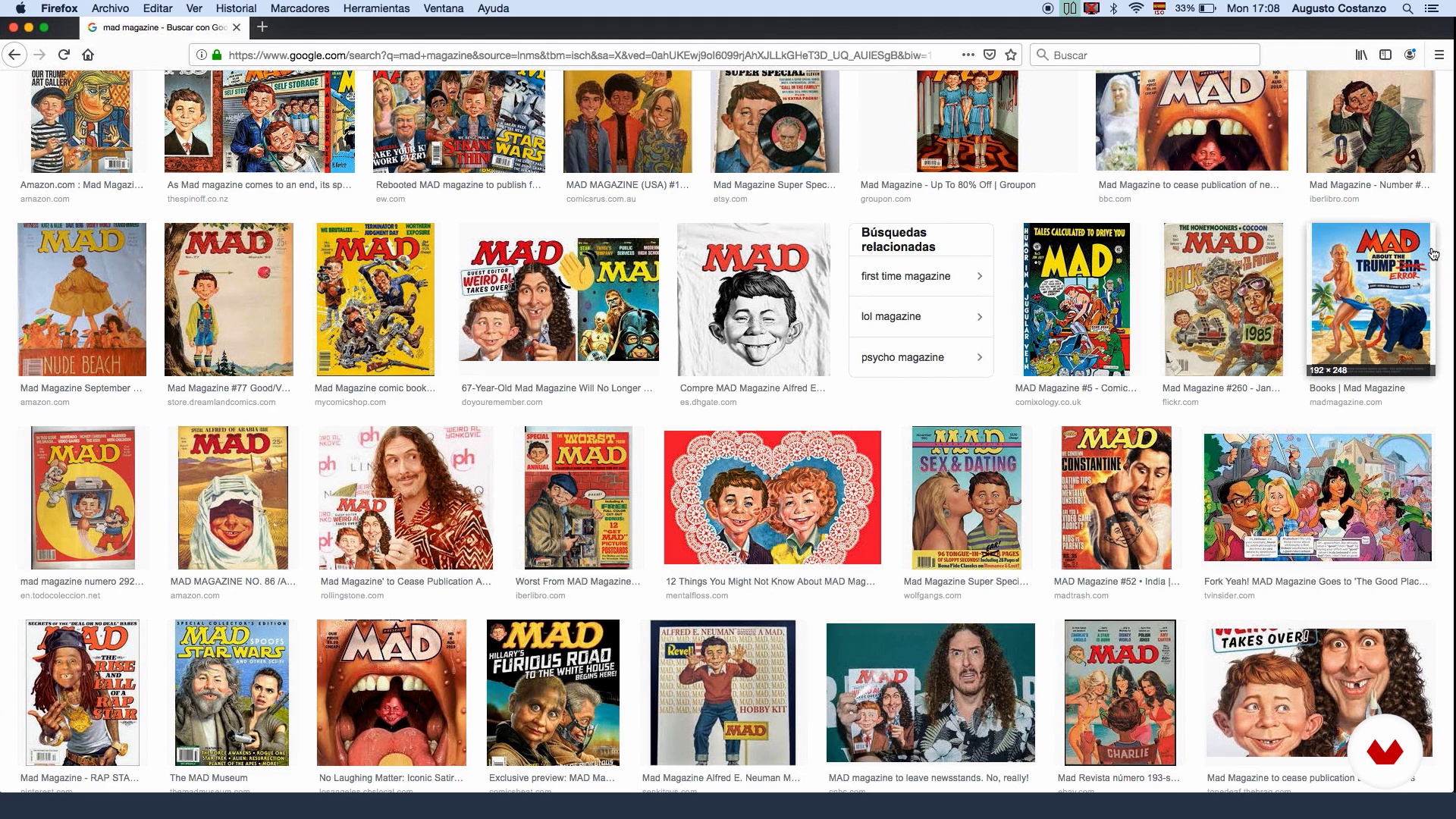Open Rise and Fall of a Rap Star thumbnail
Screen dimensions: 1456x819
pyautogui.click(x=82, y=692)
